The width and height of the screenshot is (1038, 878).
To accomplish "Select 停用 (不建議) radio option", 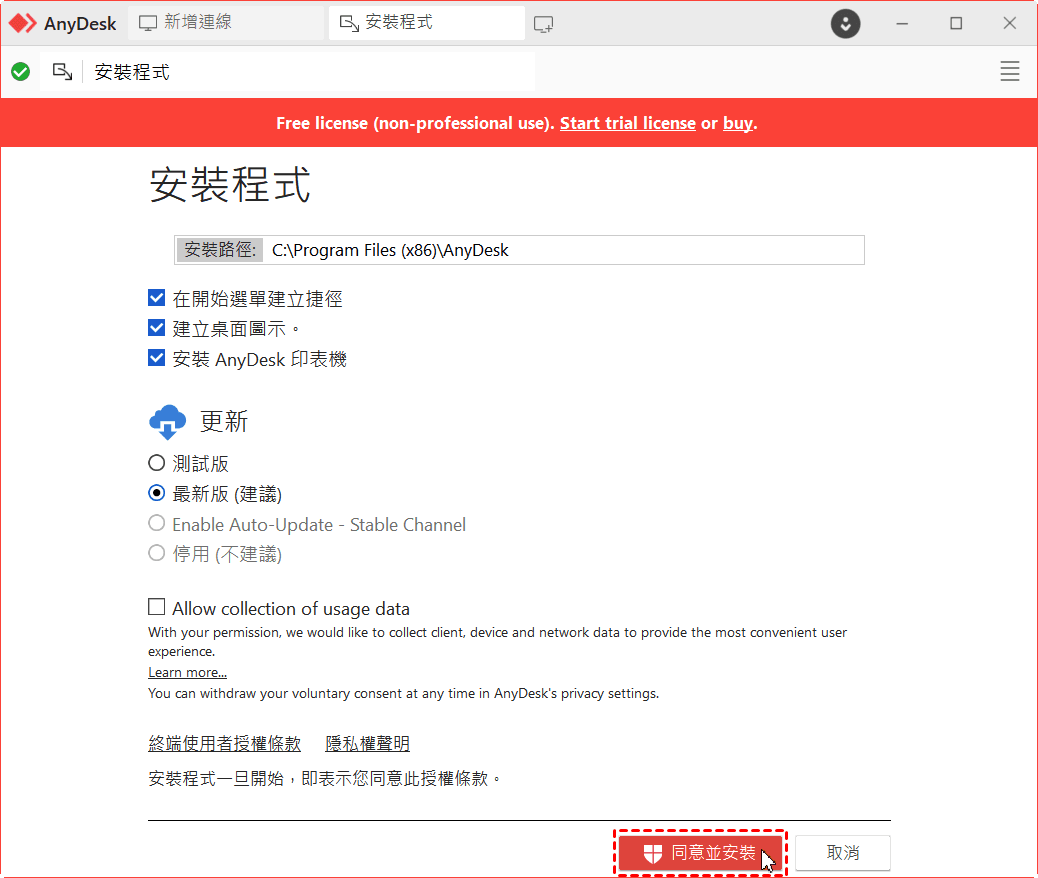I will (x=156, y=552).
